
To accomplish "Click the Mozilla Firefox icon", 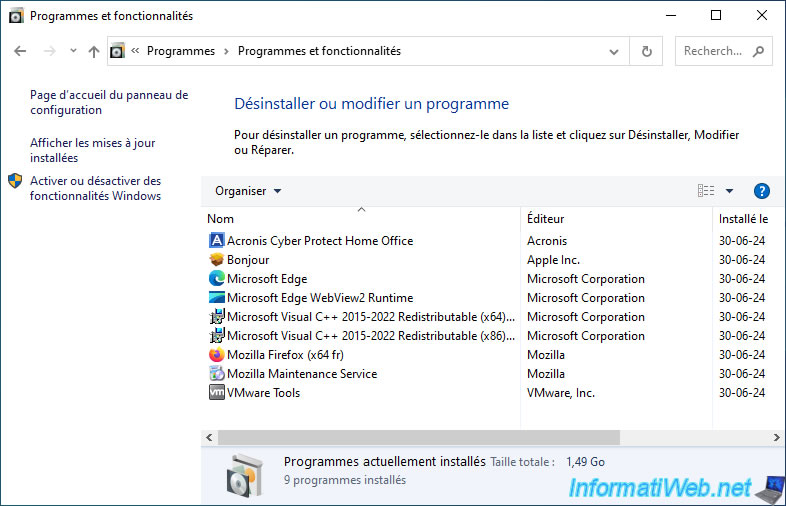I will tap(216, 355).
